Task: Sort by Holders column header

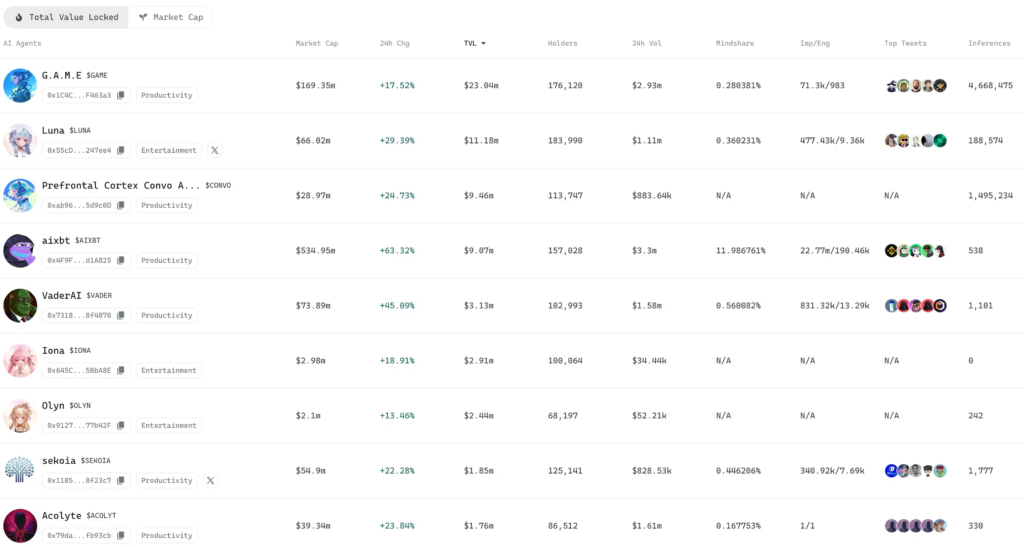Action: coord(562,43)
